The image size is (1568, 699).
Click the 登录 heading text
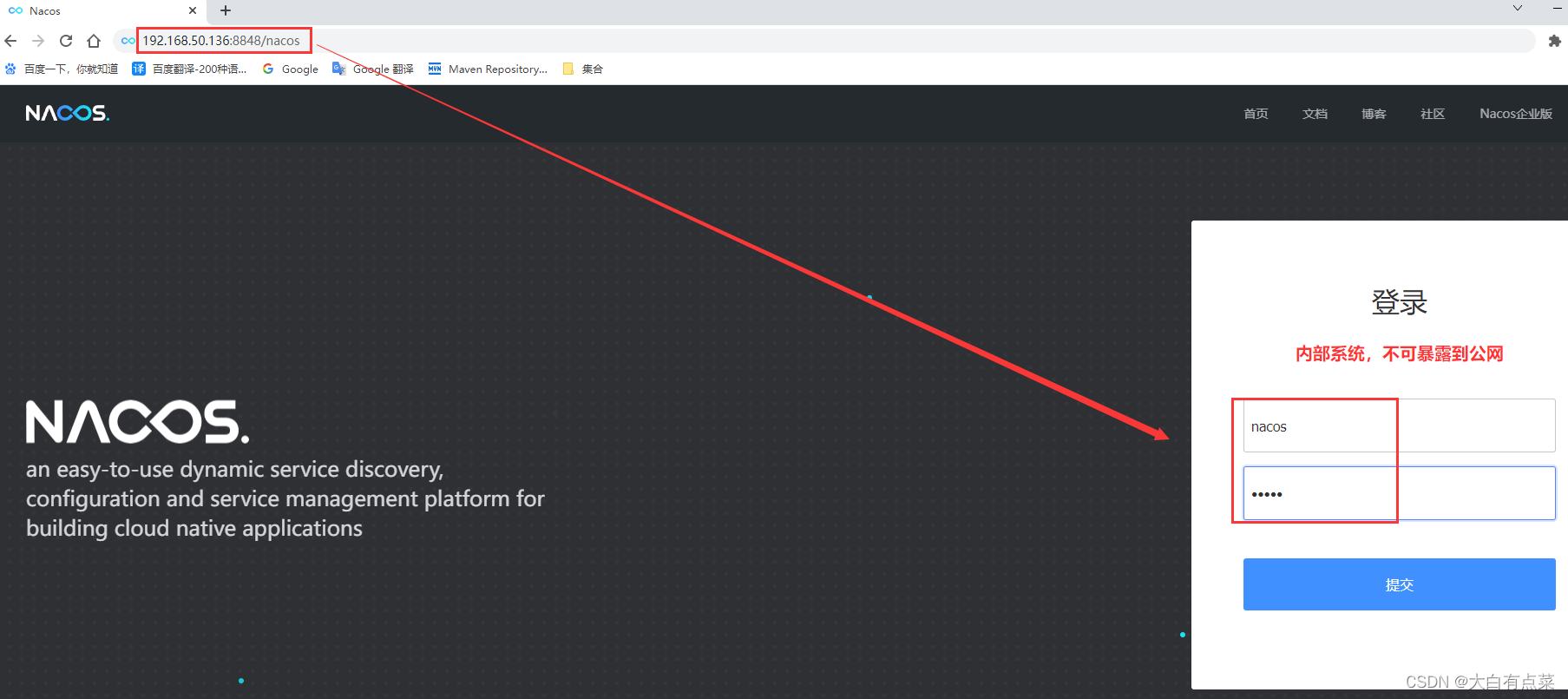pos(1399,302)
